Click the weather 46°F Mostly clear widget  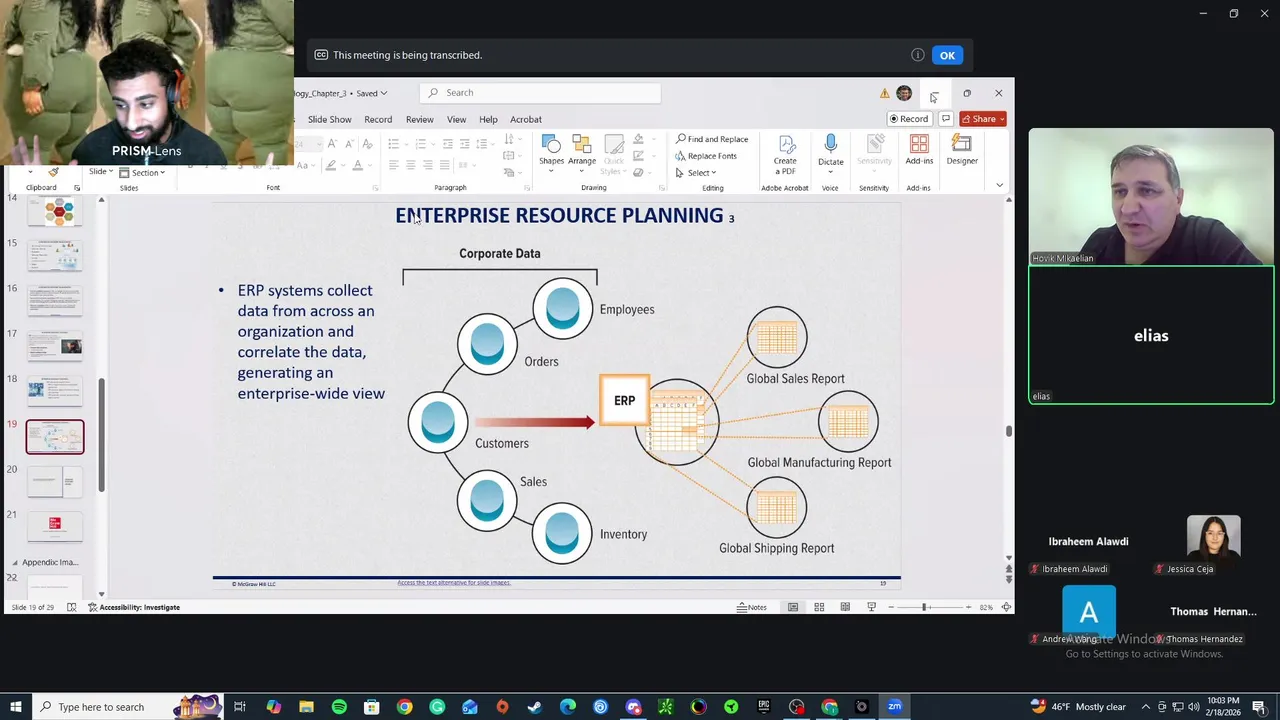point(1076,707)
